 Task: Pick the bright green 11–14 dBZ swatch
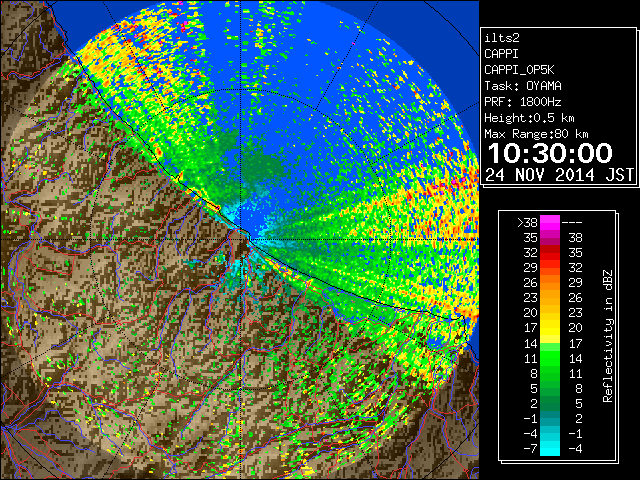coord(550,358)
